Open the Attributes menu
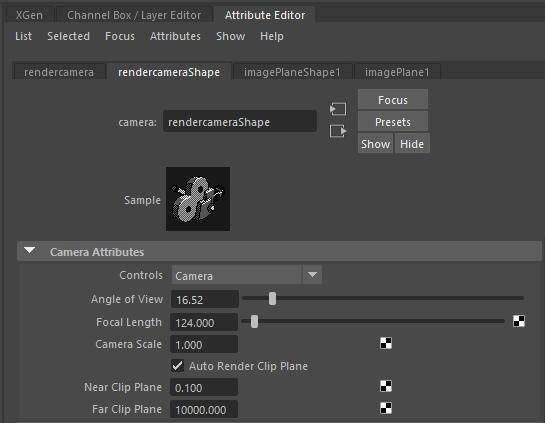The width and height of the screenshot is (545, 423). (175, 36)
